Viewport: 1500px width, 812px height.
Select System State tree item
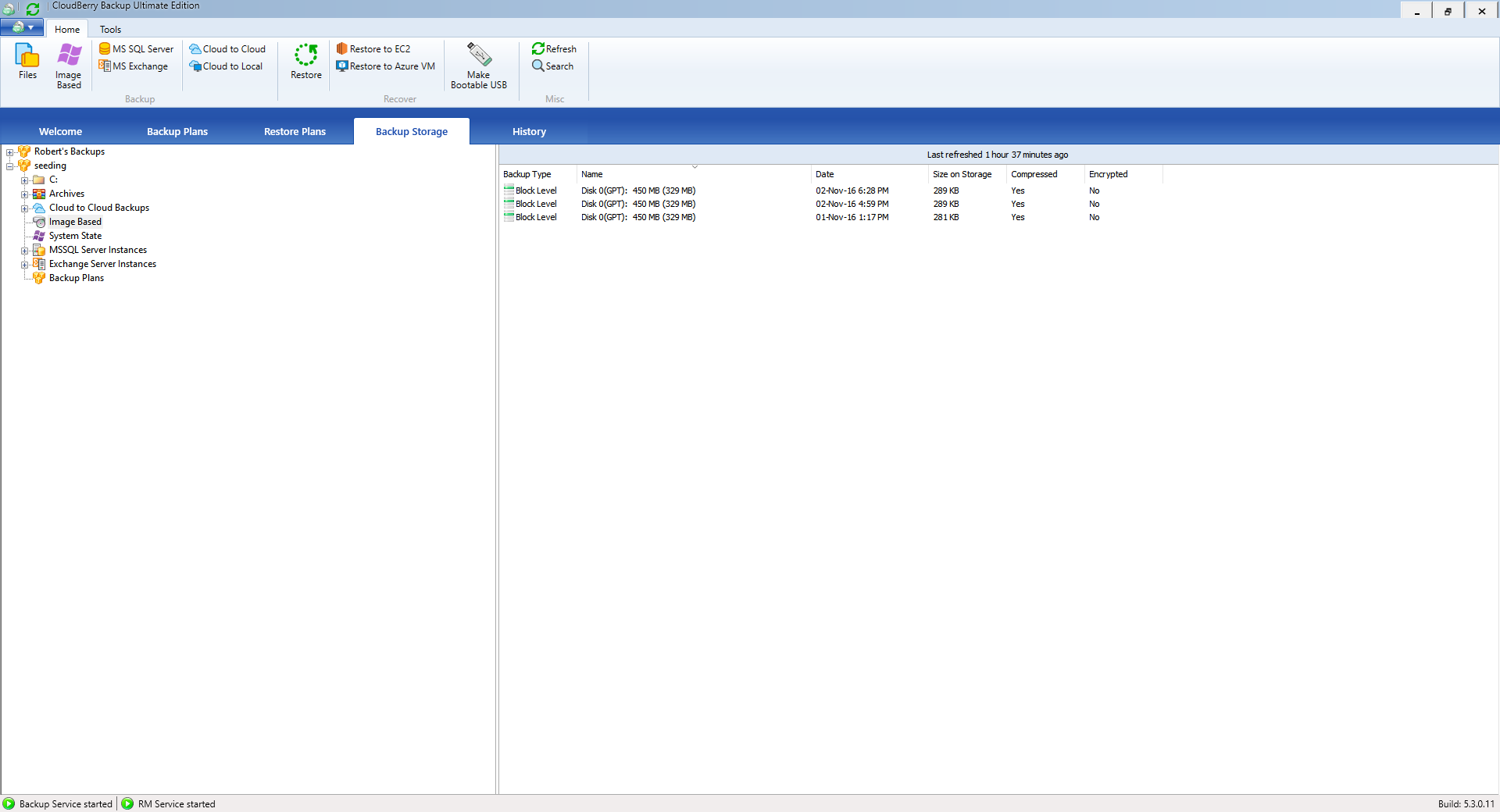75,236
